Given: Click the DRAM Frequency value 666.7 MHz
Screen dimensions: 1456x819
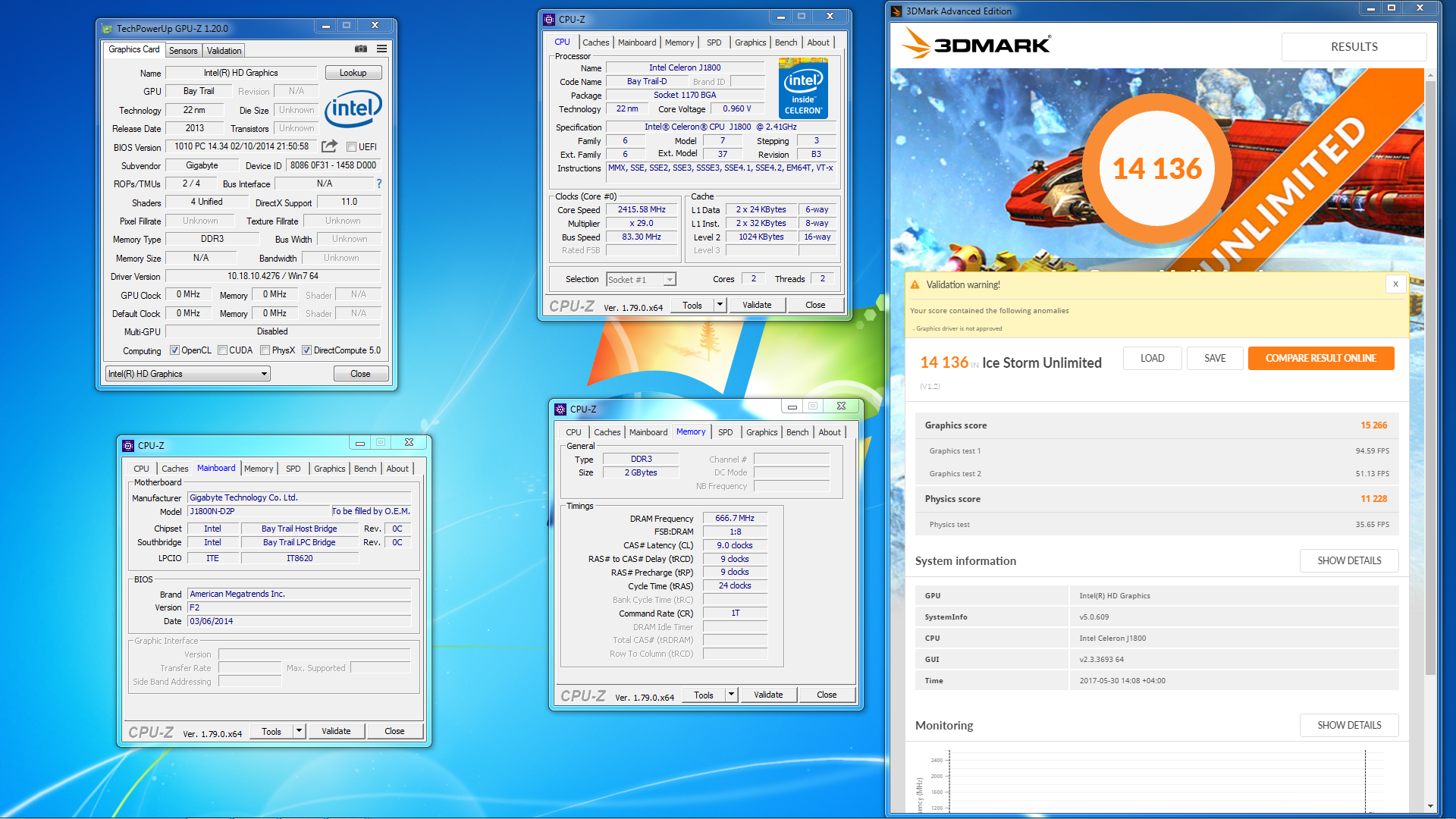Looking at the screenshot, I should pyautogui.click(x=735, y=518).
